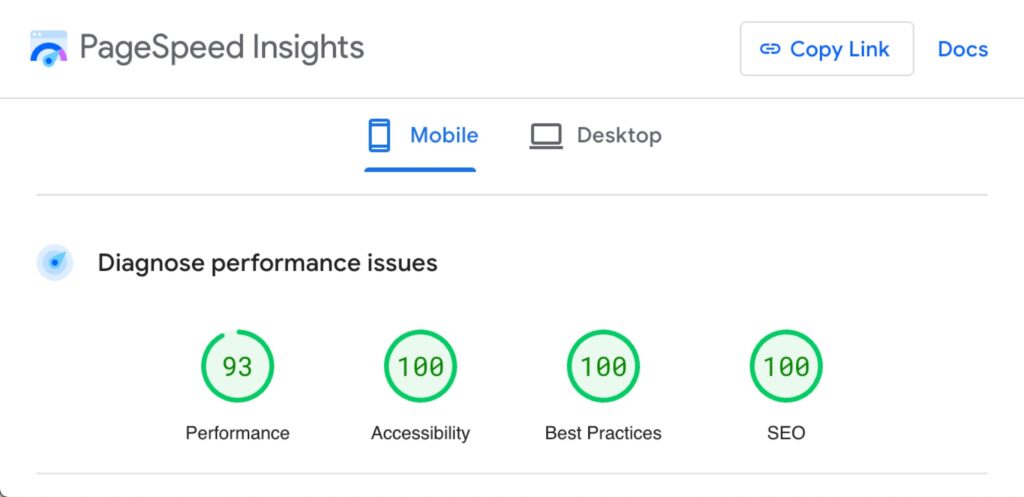Click the PageSpeed Insights logo icon
The height and width of the screenshot is (497, 1024).
click(x=48, y=48)
